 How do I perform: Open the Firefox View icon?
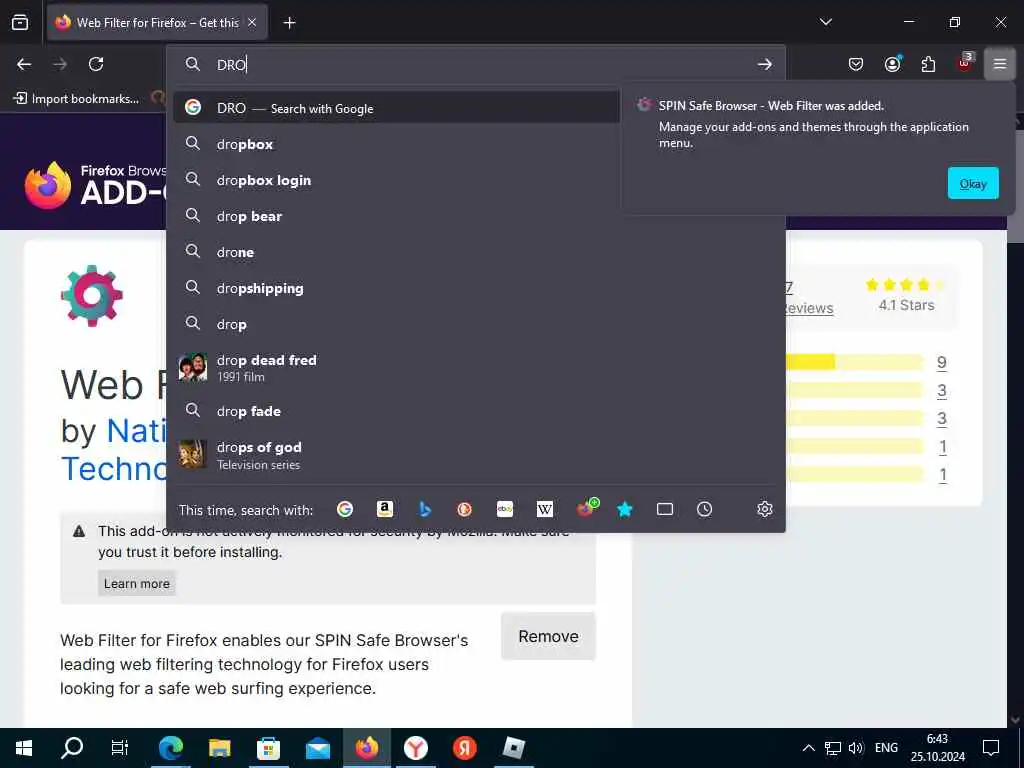pyautogui.click(x=20, y=22)
